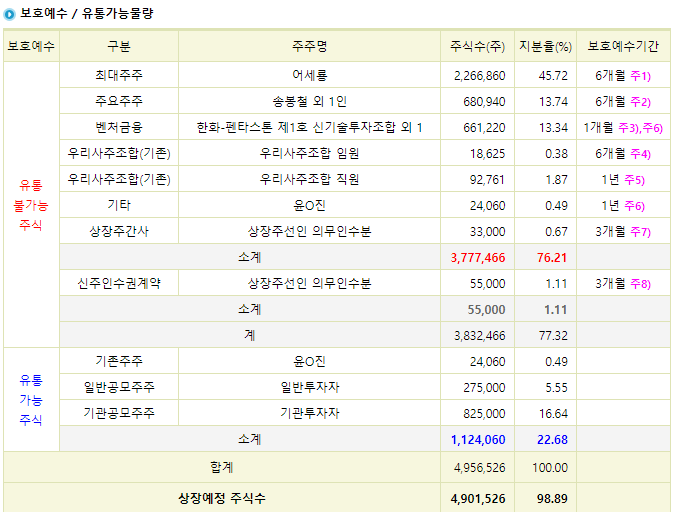Screen dimensions: 674x512
Task: Click share count 680,940
Action: [484, 102]
